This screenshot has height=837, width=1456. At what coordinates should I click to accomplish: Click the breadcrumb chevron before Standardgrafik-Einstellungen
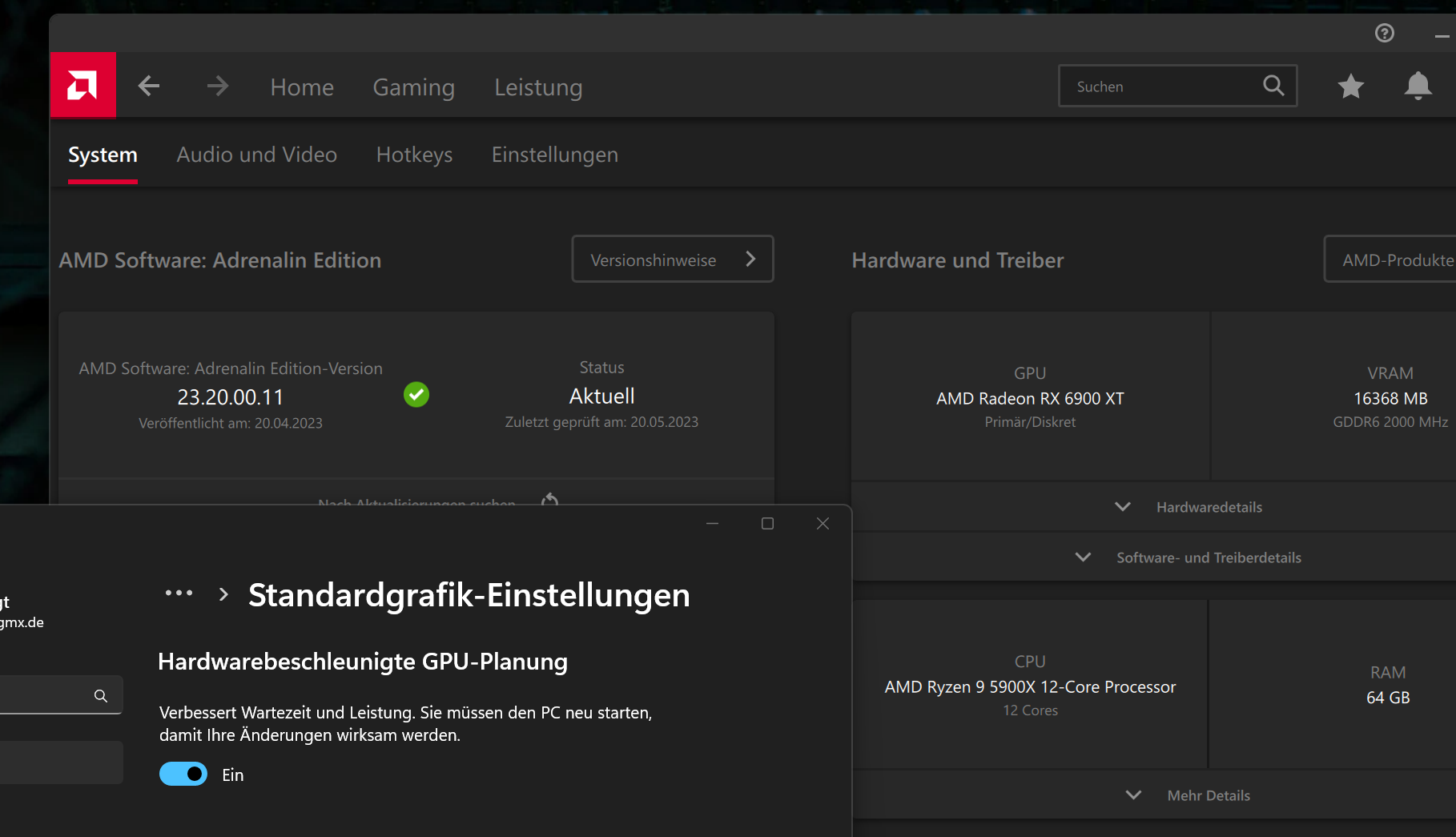click(223, 594)
